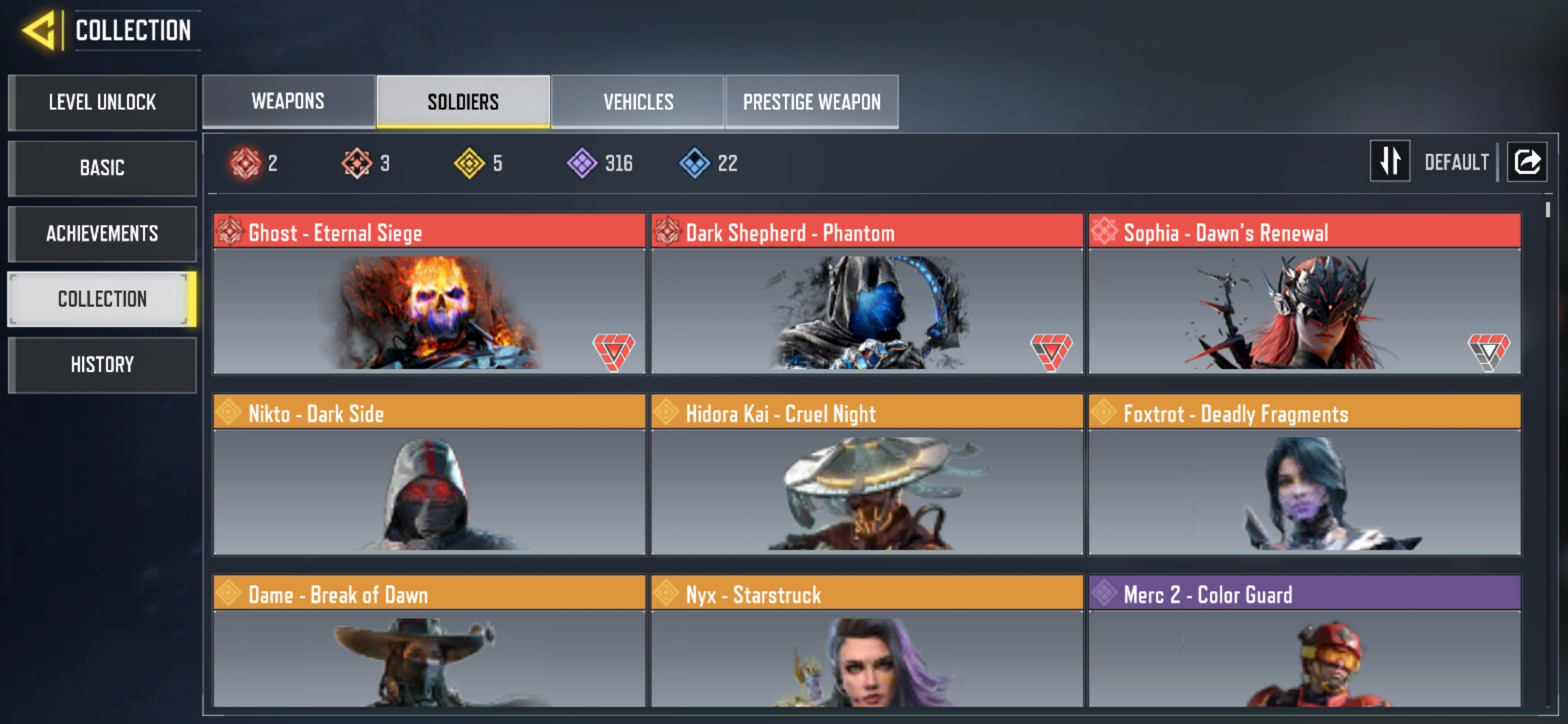Select the Sophia - Dawn's Renewal card
This screenshot has height=724, width=1568.
click(1305, 294)
